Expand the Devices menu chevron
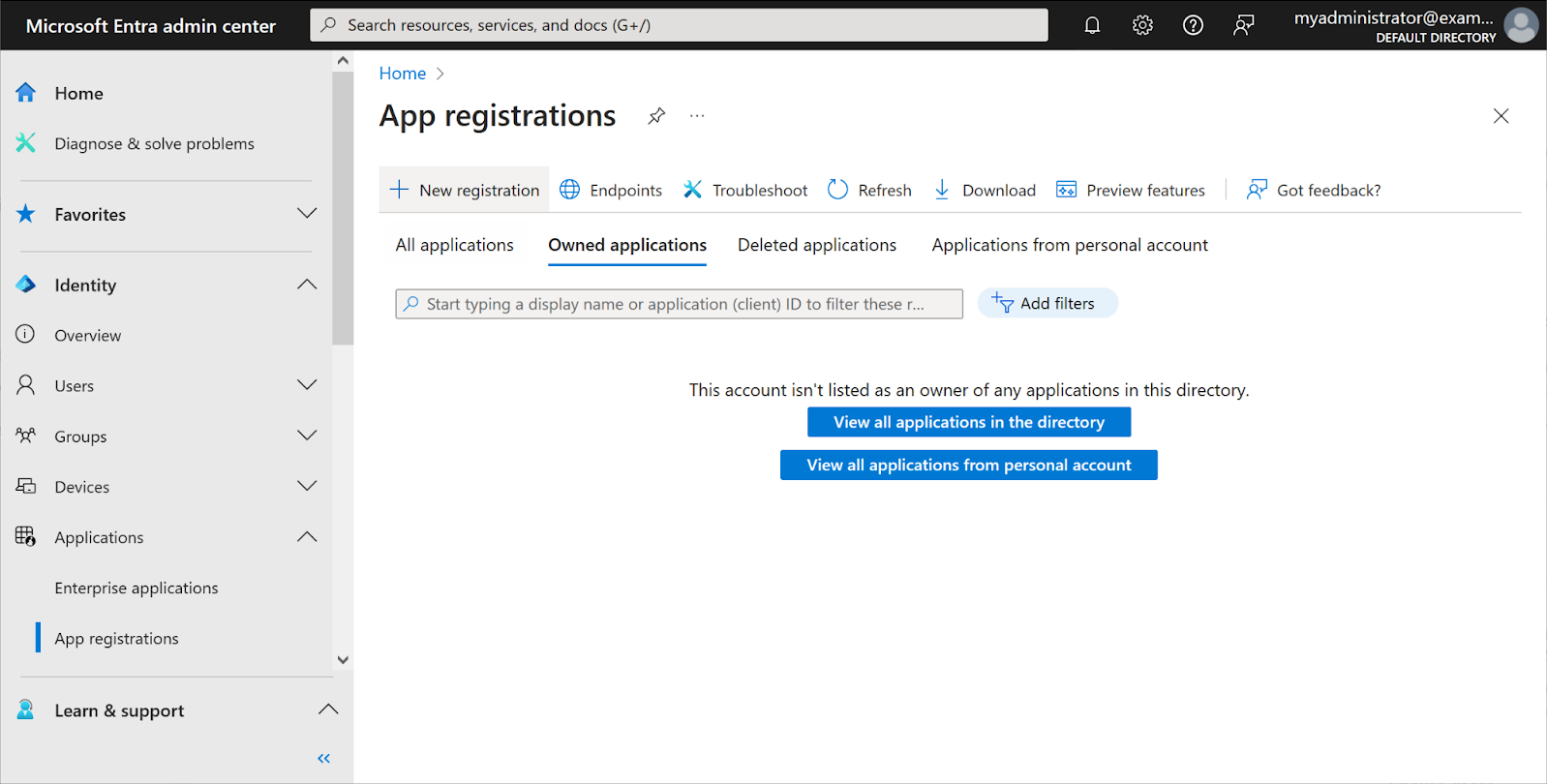The image size is (1547, 784). tap(307, 486)
